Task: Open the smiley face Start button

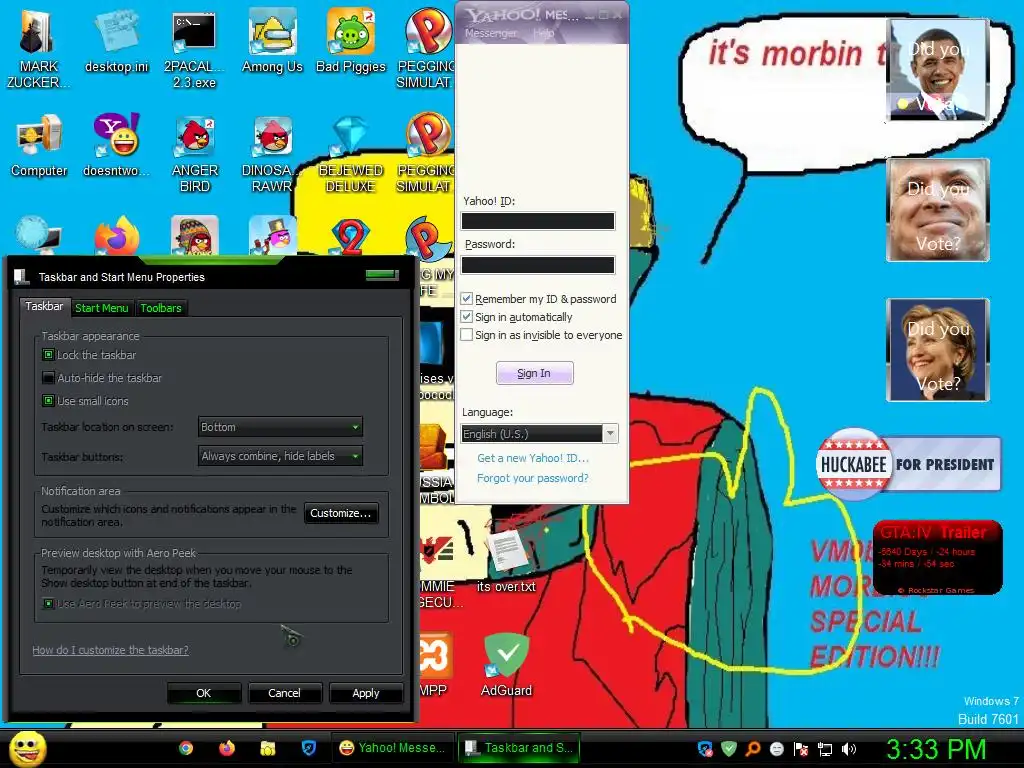Action: (28, 748)
